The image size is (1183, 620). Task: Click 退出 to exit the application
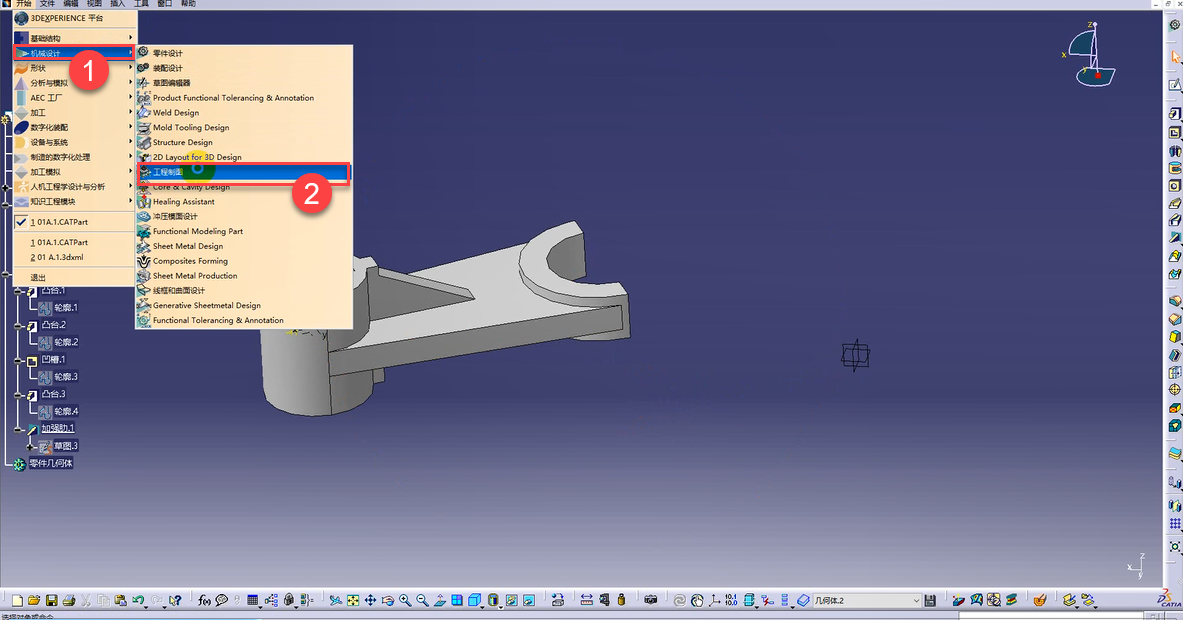click(x=38, y=277)
